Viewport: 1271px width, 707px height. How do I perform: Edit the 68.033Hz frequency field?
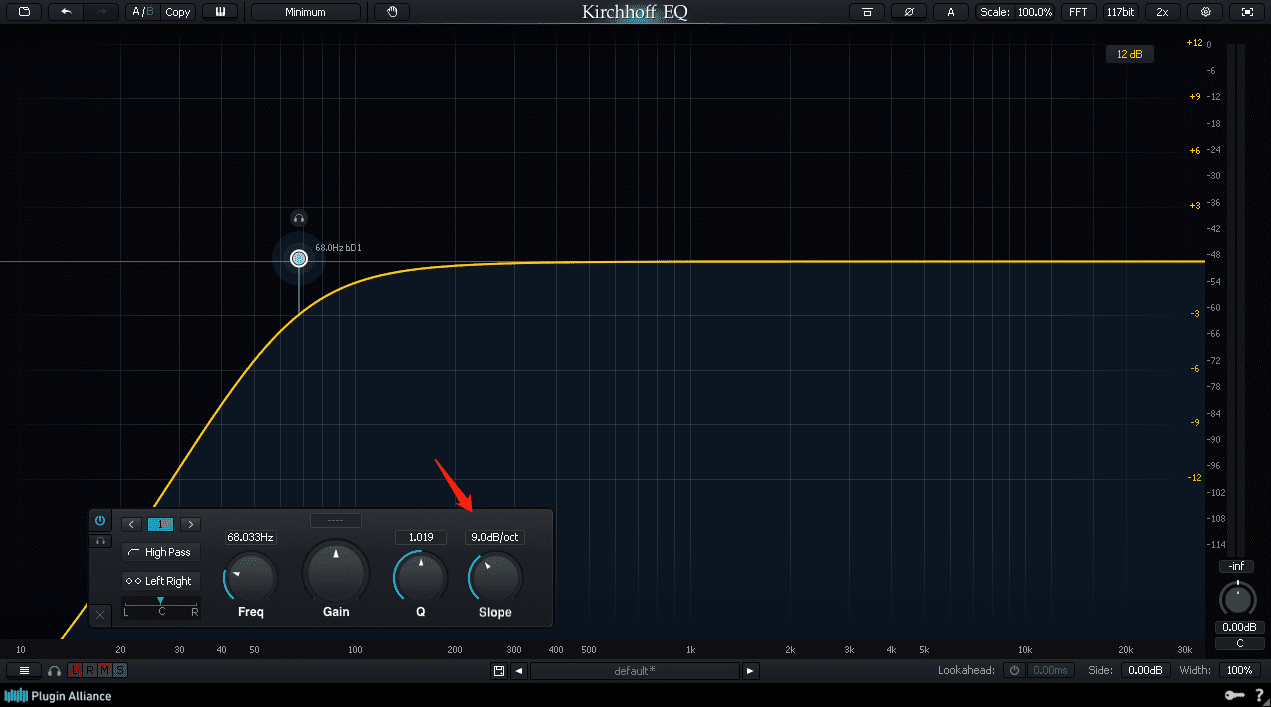pyautogui.click(x=250, y=537)
